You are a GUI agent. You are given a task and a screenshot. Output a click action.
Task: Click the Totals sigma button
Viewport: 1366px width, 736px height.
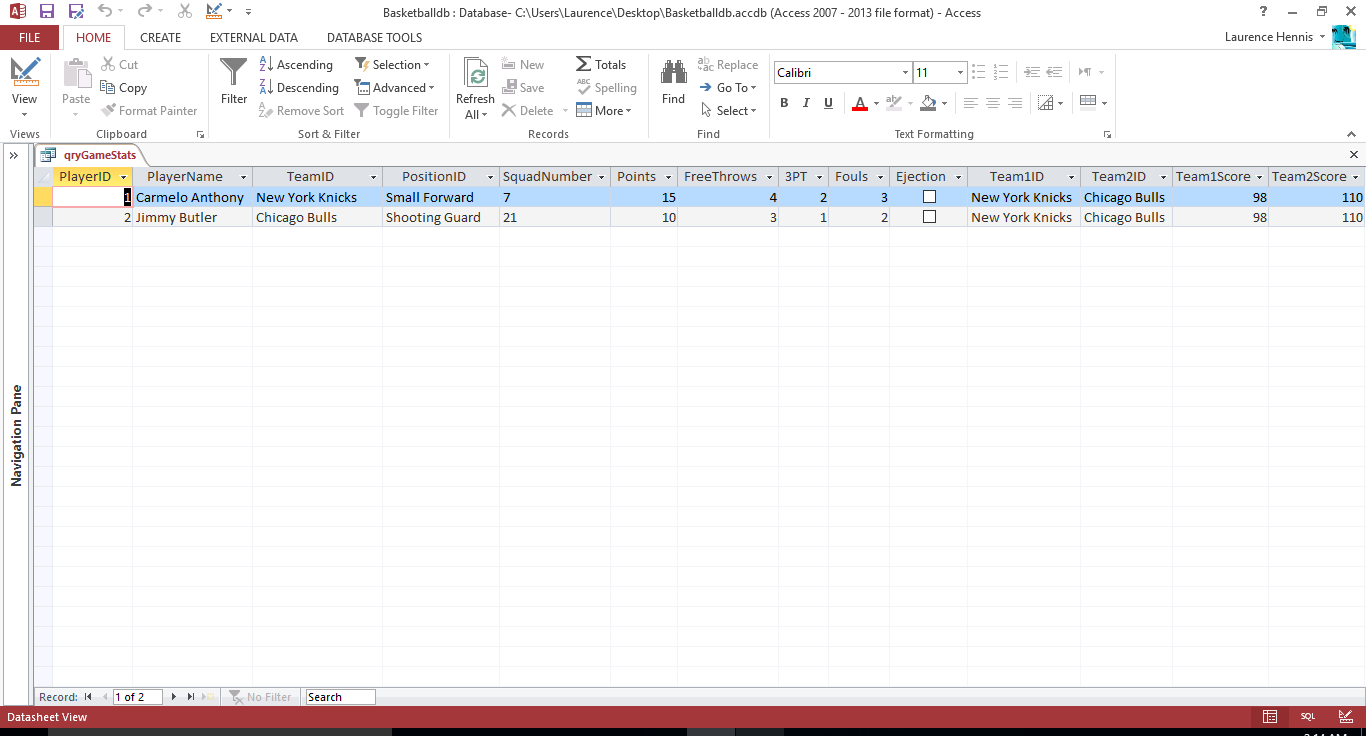point(601,65)
